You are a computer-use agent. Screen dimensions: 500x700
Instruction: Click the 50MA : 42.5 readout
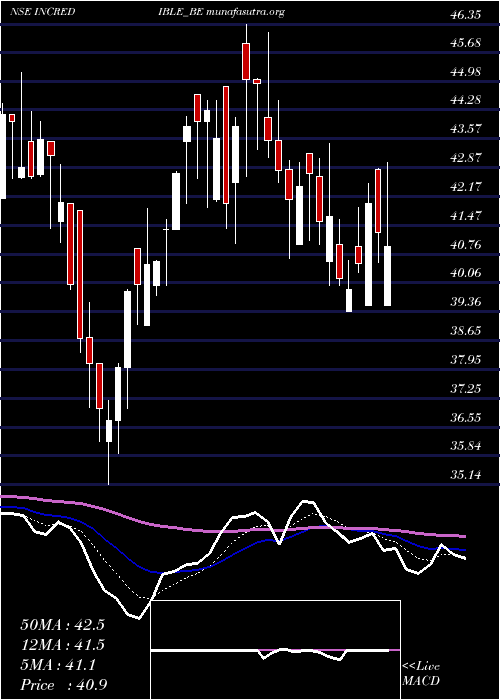point(62,625)
